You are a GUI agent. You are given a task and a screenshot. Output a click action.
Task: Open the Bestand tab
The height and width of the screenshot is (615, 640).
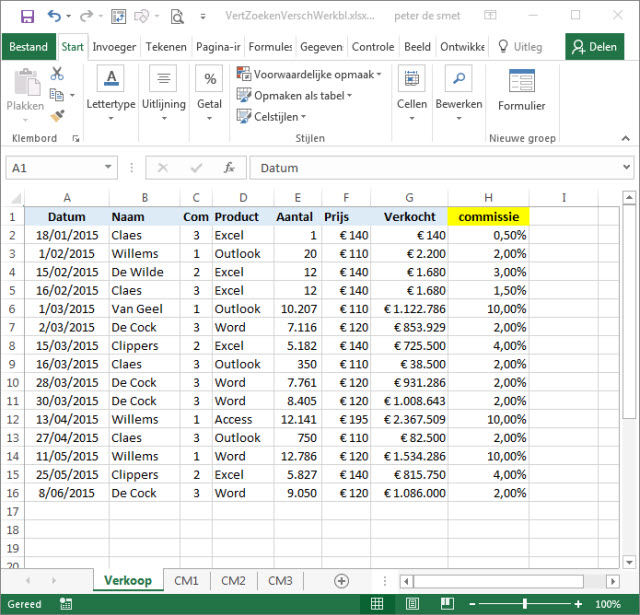tap(29, 47)
